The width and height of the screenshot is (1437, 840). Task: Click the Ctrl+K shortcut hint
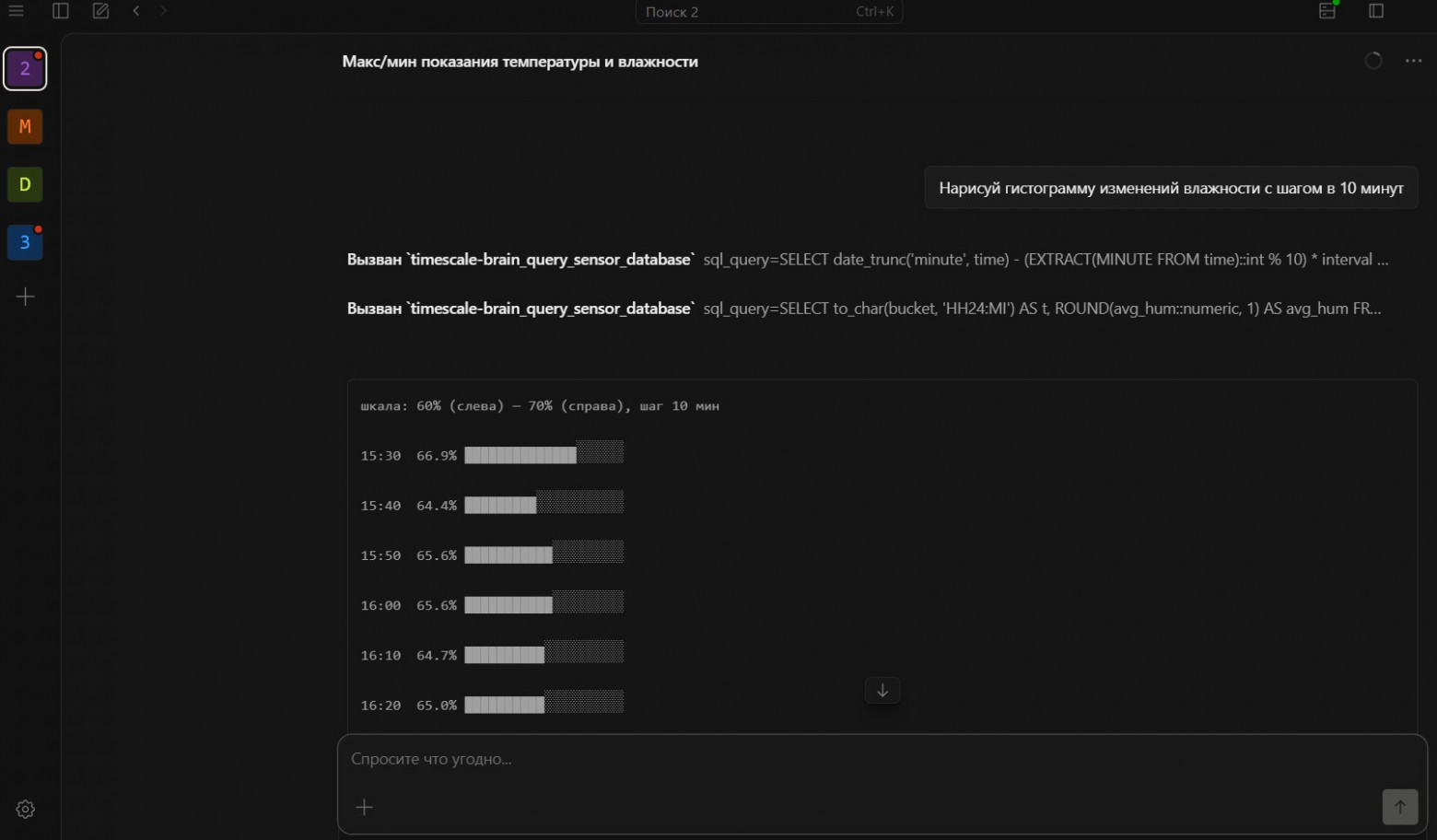[x=874, y=12]
